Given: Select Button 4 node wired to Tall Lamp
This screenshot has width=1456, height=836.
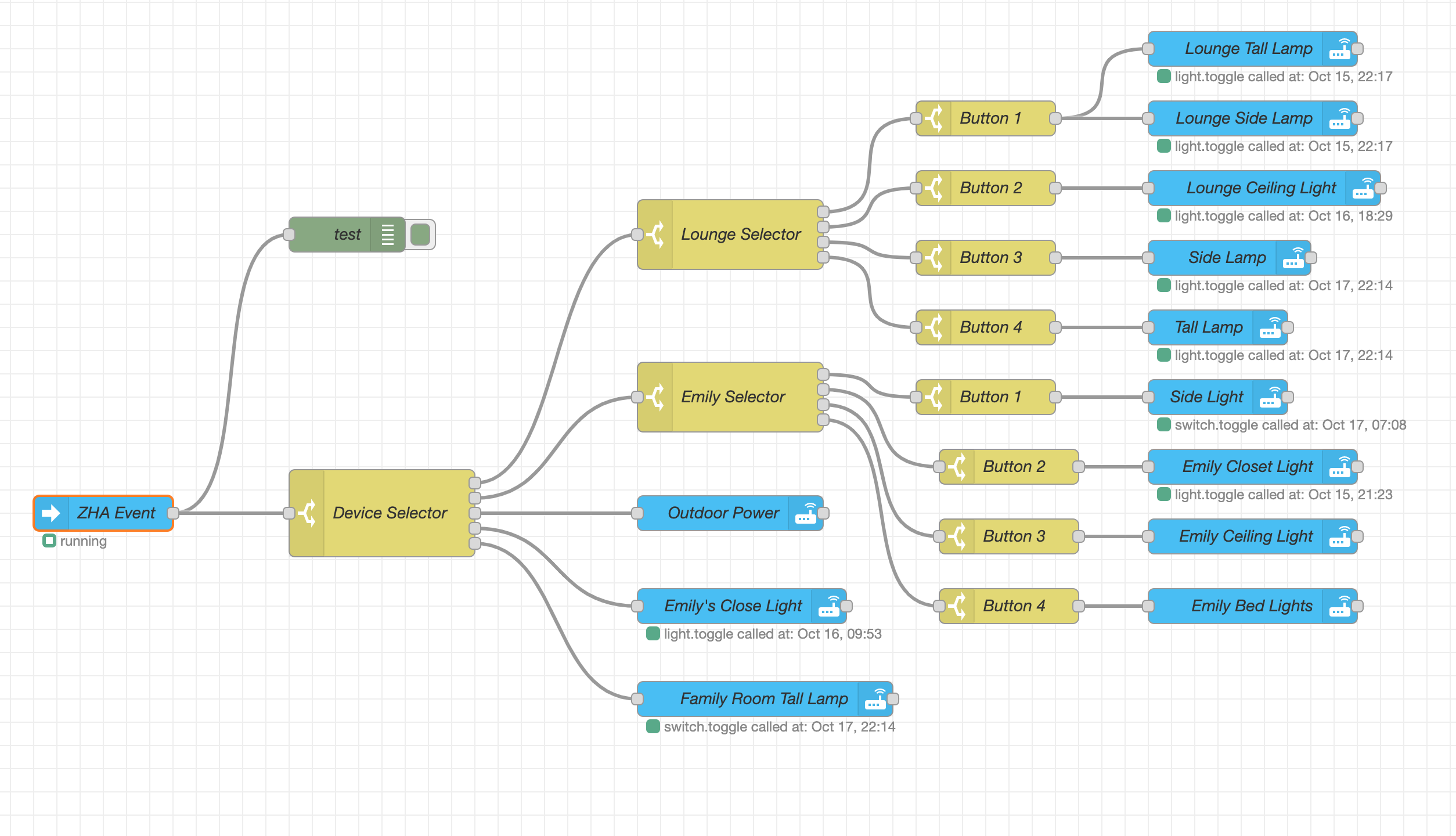Looking at the screenshot, I should pos(990,327).
